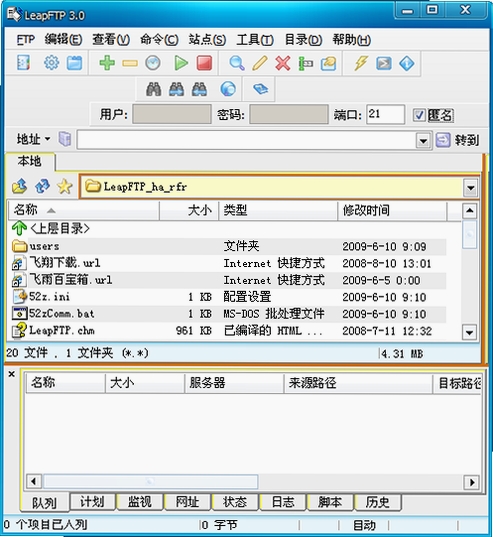Click the red X delete icon

283,63
